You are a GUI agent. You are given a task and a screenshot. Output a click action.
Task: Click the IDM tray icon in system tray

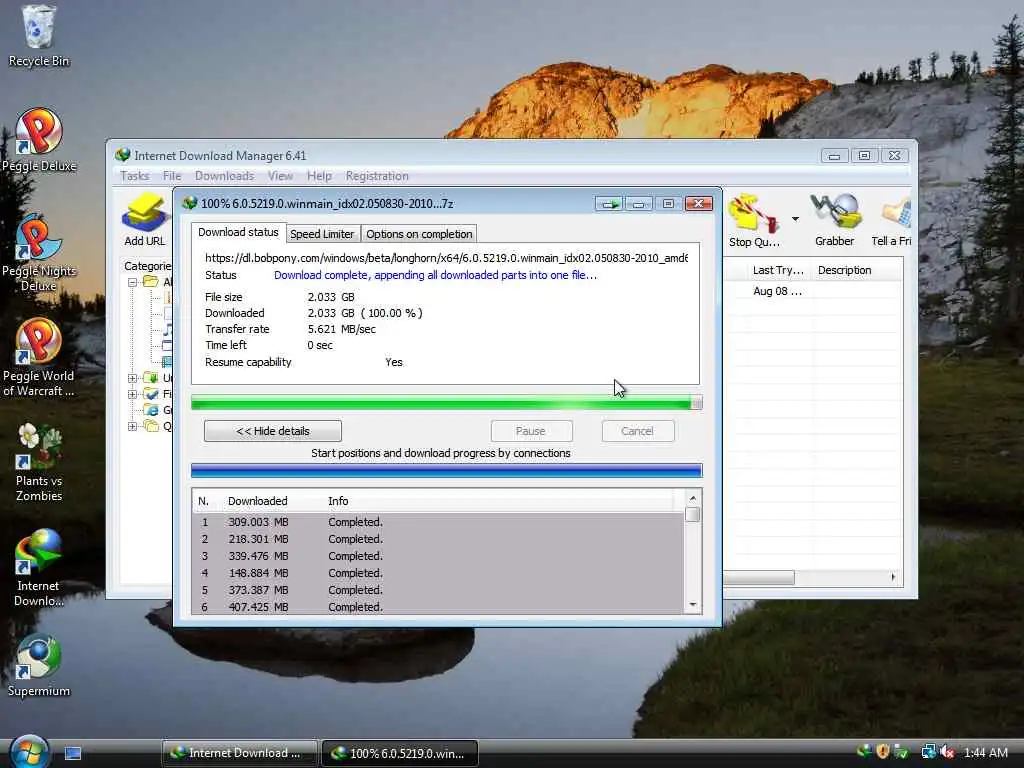(864, 752)
